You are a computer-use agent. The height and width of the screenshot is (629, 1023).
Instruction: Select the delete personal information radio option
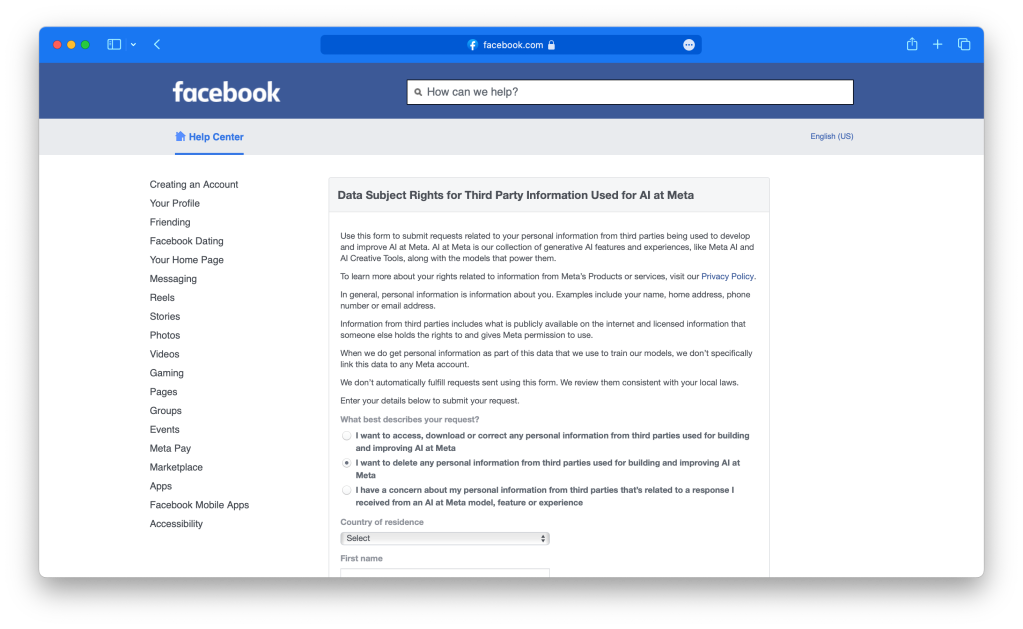347,464
